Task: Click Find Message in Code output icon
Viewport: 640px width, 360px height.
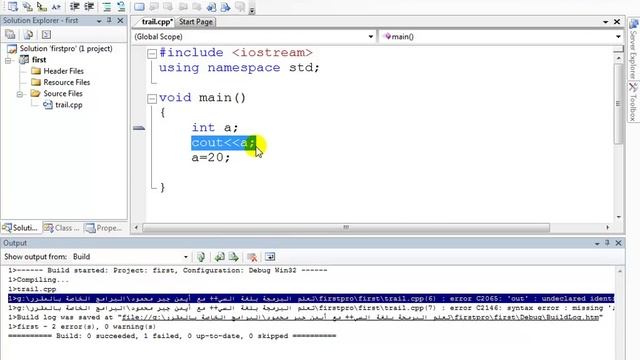Action: (x=201, y=257)
